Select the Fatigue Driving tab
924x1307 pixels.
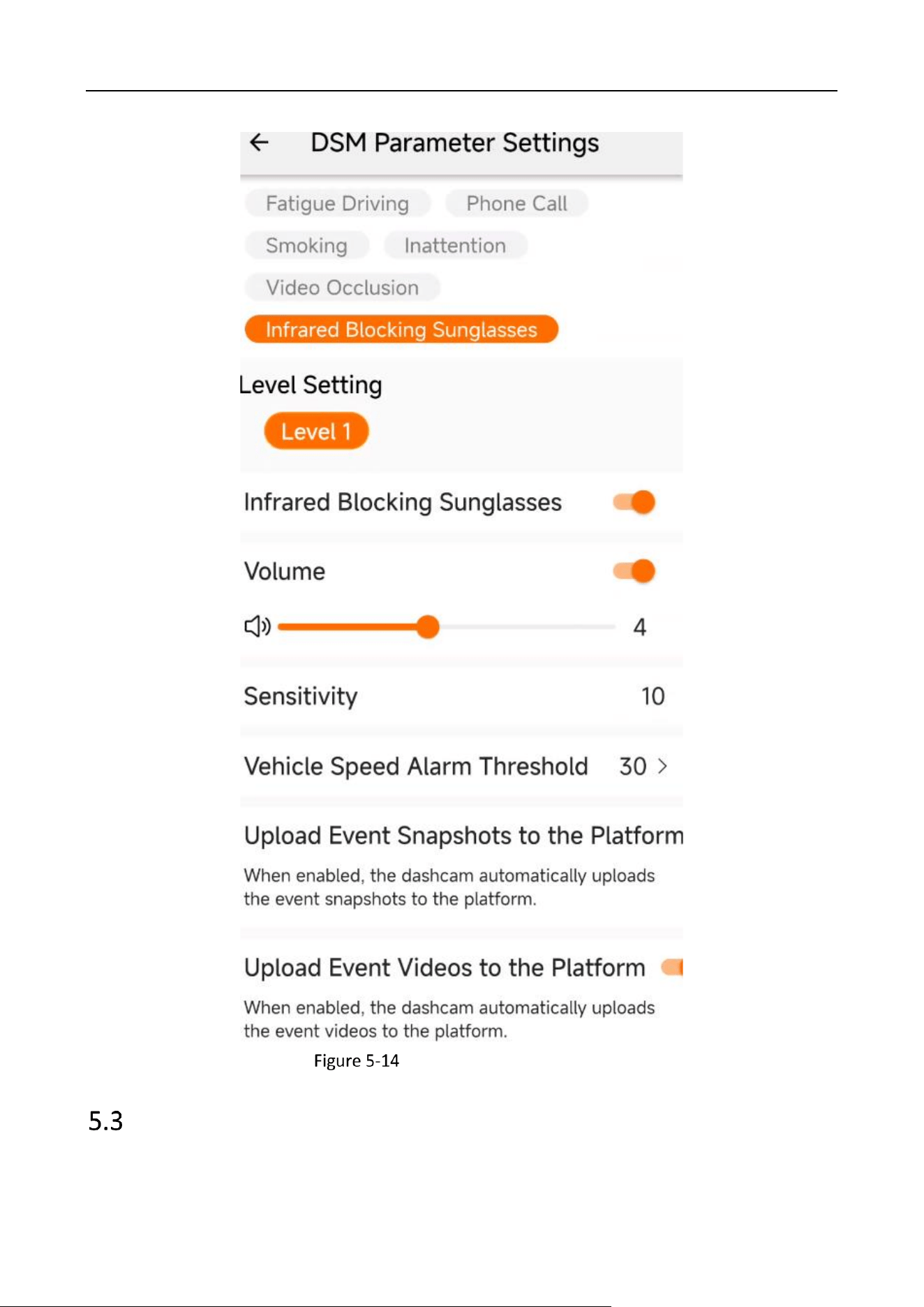338,203
